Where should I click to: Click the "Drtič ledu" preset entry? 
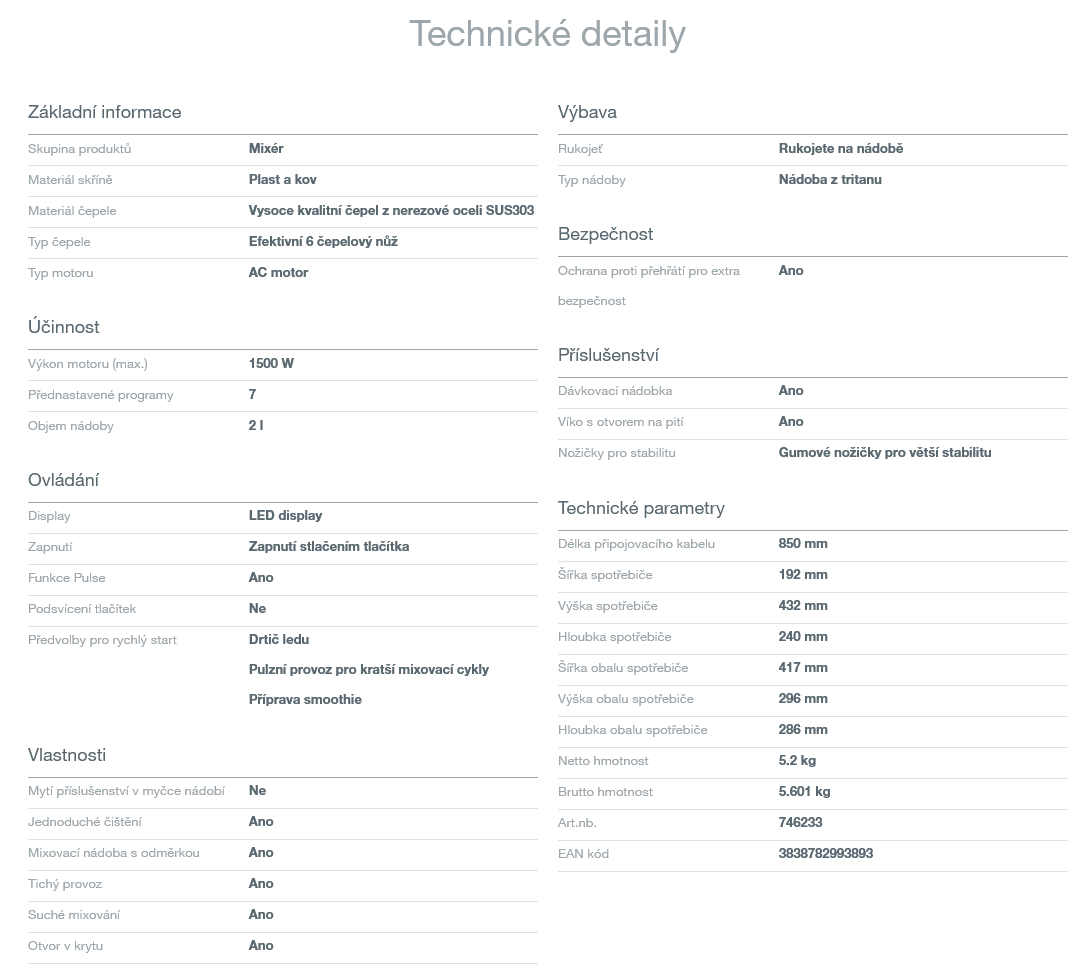pyautogui.click(x=279, y=640)
